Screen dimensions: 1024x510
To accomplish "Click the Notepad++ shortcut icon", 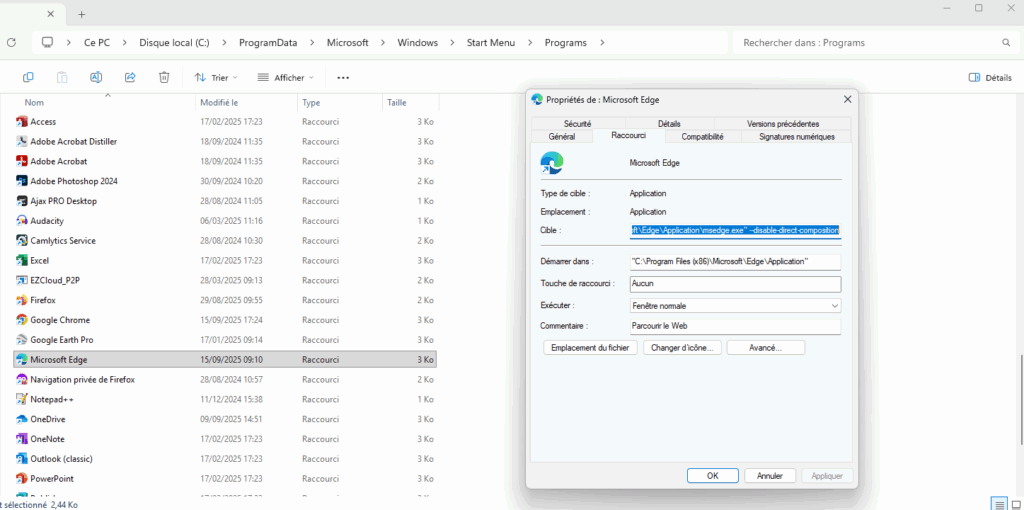I will [22, 399].
